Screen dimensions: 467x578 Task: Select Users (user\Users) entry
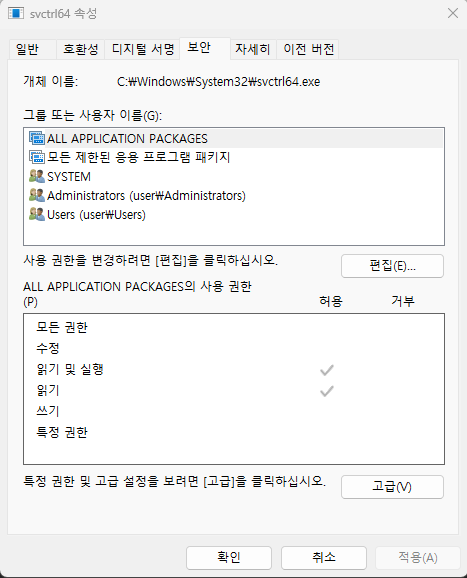click(x=234, y=215)
